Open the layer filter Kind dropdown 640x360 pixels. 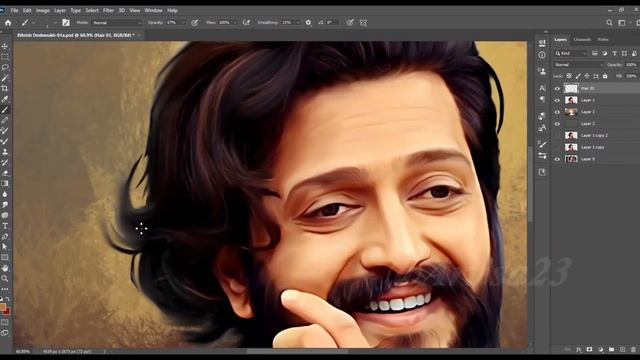pyautogui.click(x=571, y=53)
